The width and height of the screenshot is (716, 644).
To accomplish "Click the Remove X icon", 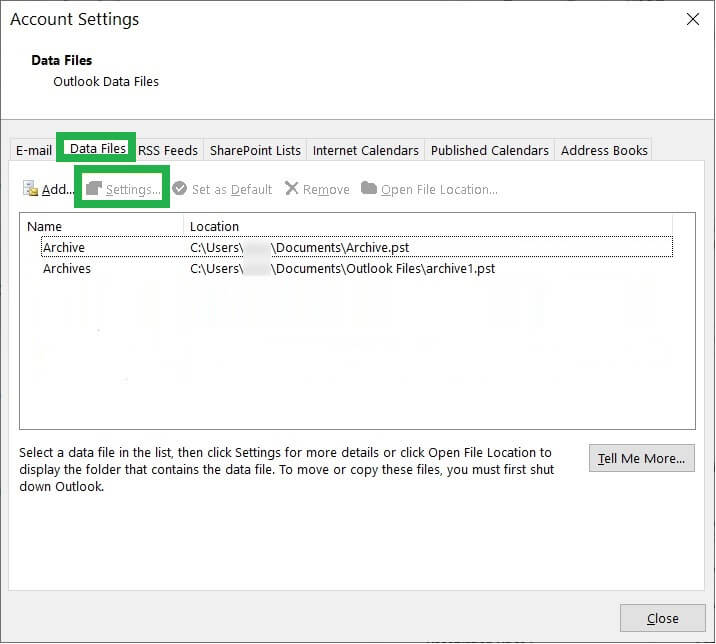I will 291,188.
